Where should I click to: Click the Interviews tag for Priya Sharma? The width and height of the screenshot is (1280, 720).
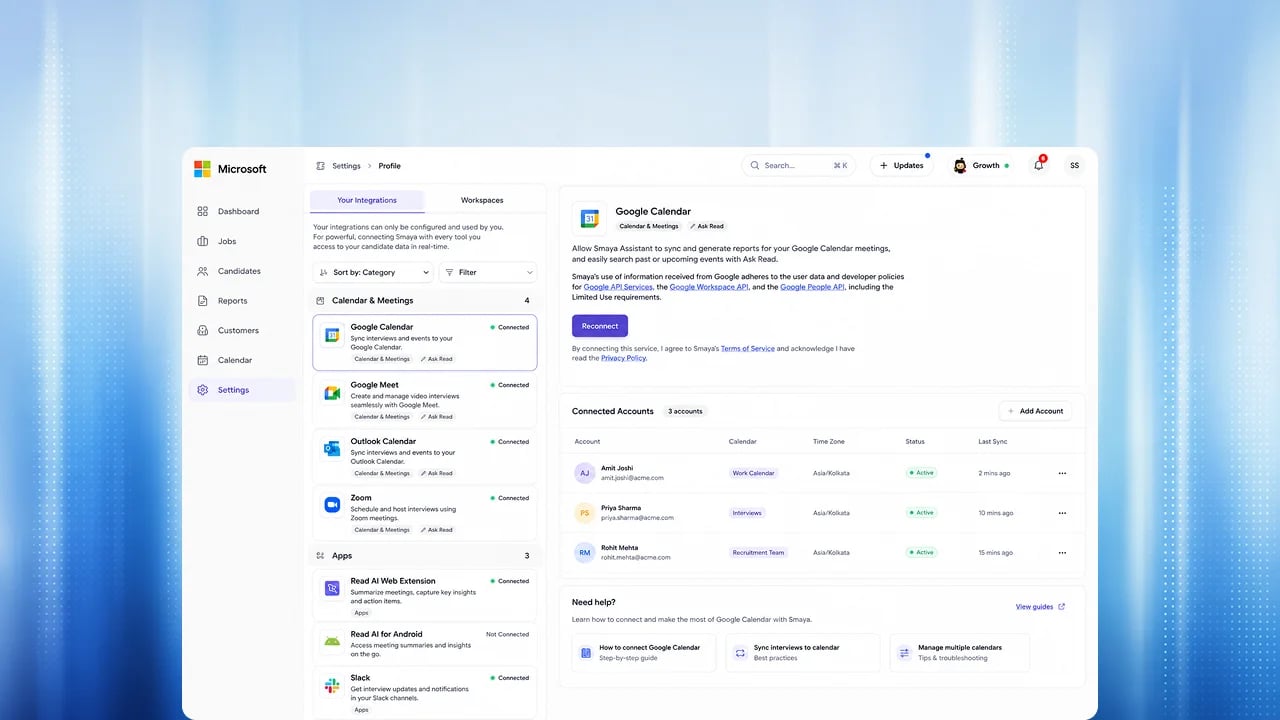[747, 513]
